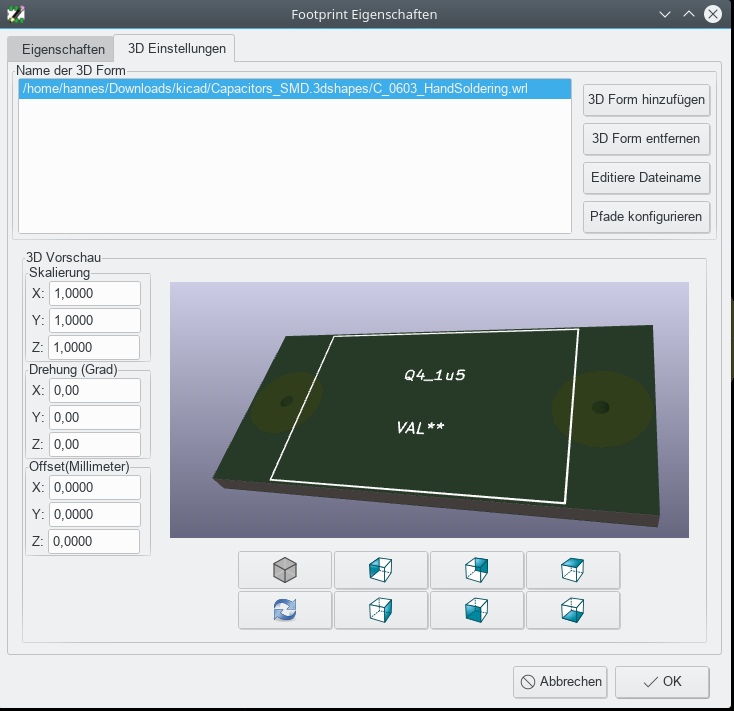Screen dimensions: 734x711
Task: Confirm the dialog with OK
Action: [x=662, y=682]
